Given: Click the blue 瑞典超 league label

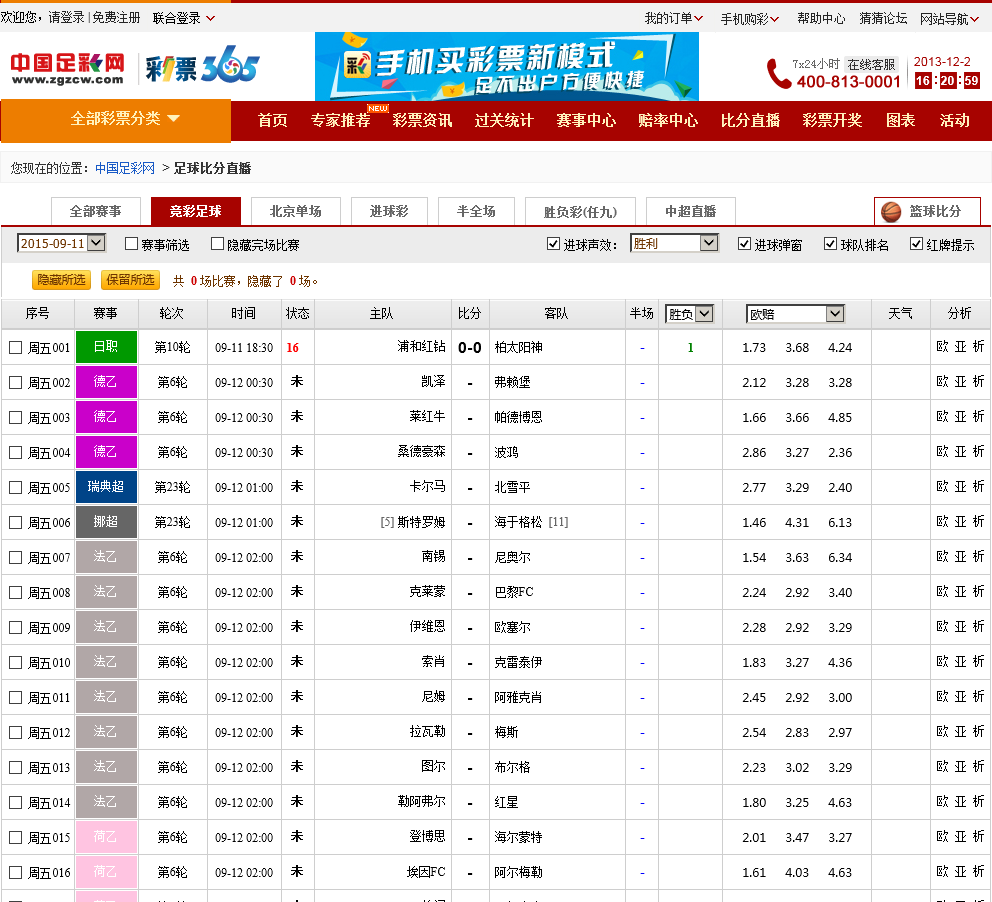Looking at the screenshot, I should tap(106, 486).
